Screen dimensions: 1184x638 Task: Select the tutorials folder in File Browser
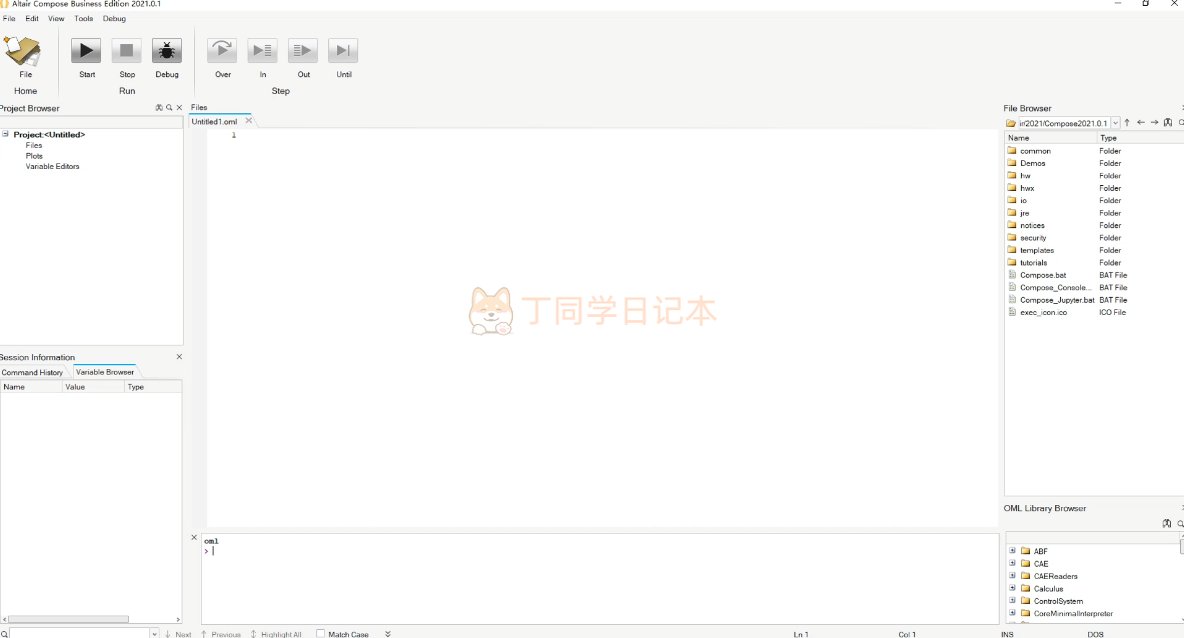pos(1033,263)
